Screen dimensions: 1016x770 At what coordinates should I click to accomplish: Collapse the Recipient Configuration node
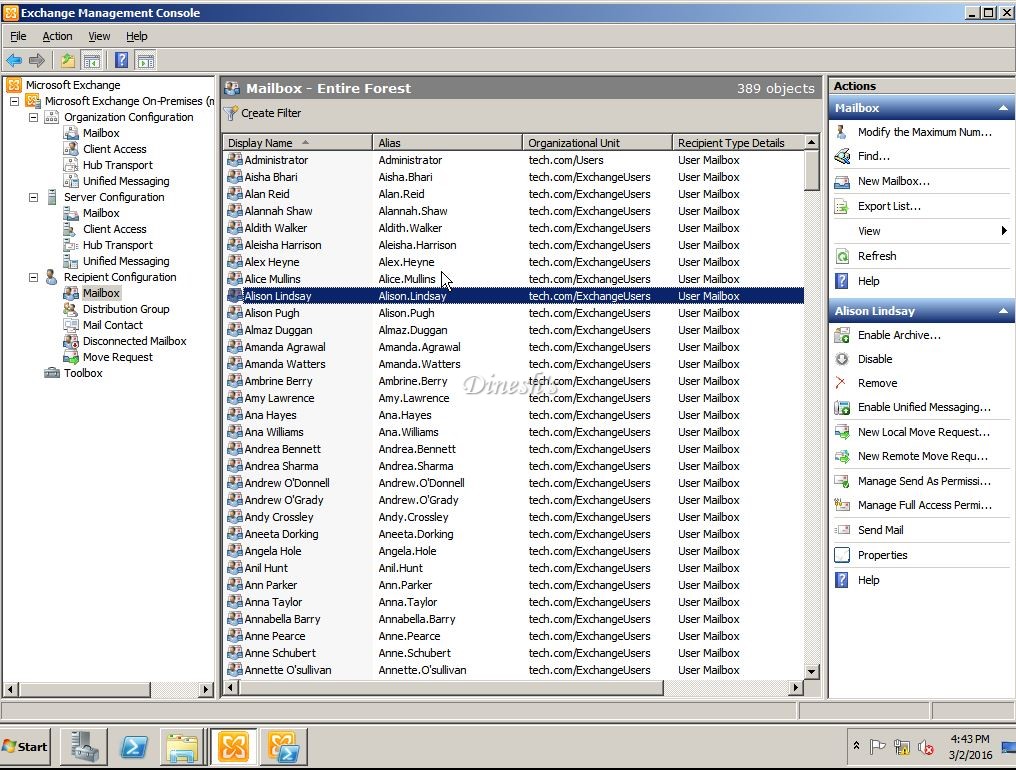pyautogui.click(x=34, y=277)
